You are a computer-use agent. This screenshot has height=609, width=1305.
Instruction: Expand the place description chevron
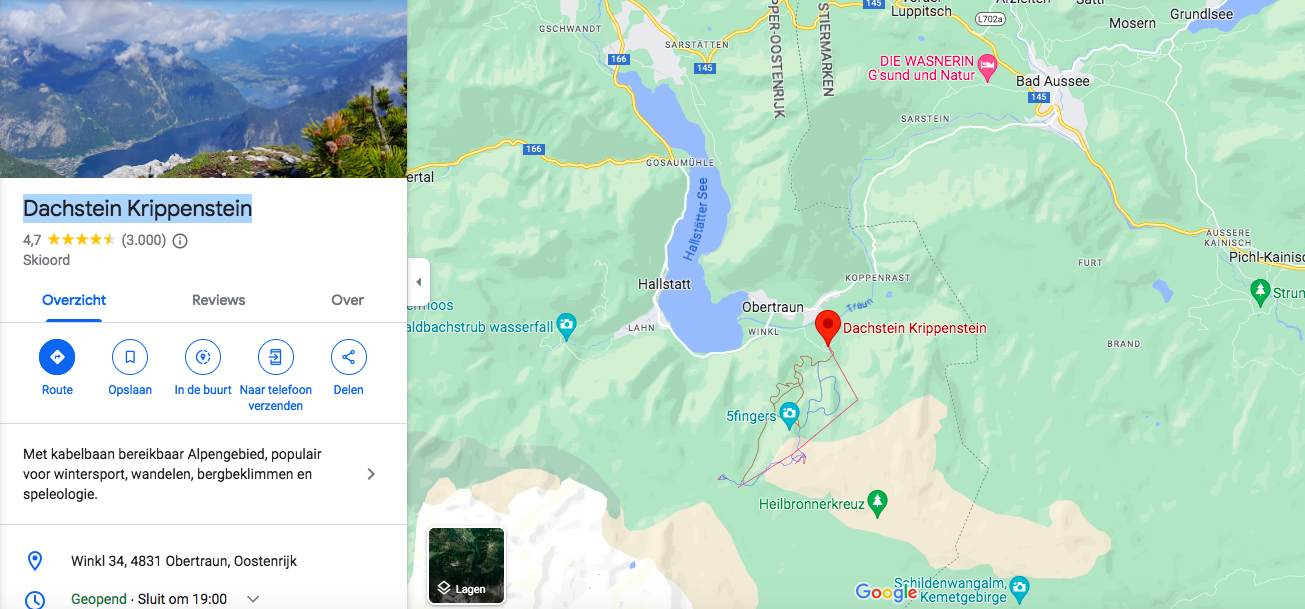[x=371, y=474]
